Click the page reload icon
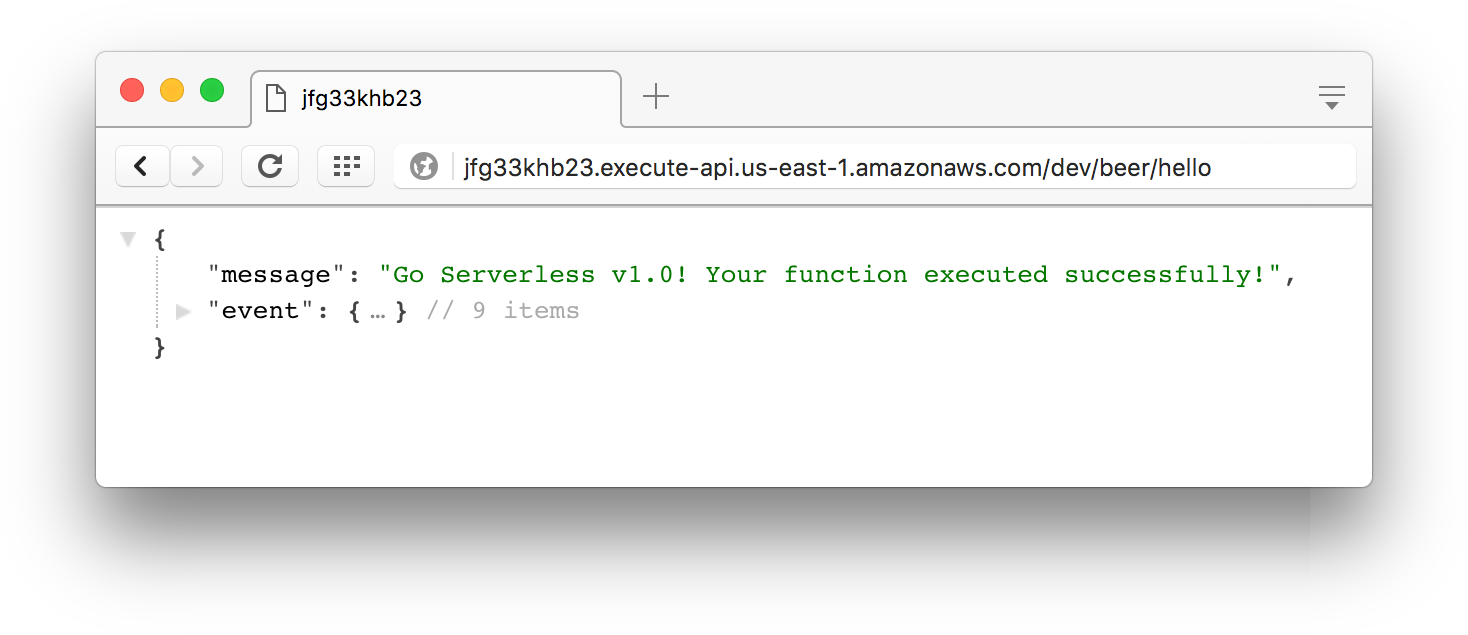Image resolution: width=1468 pixels, height=635 pixels. (269, 166)
